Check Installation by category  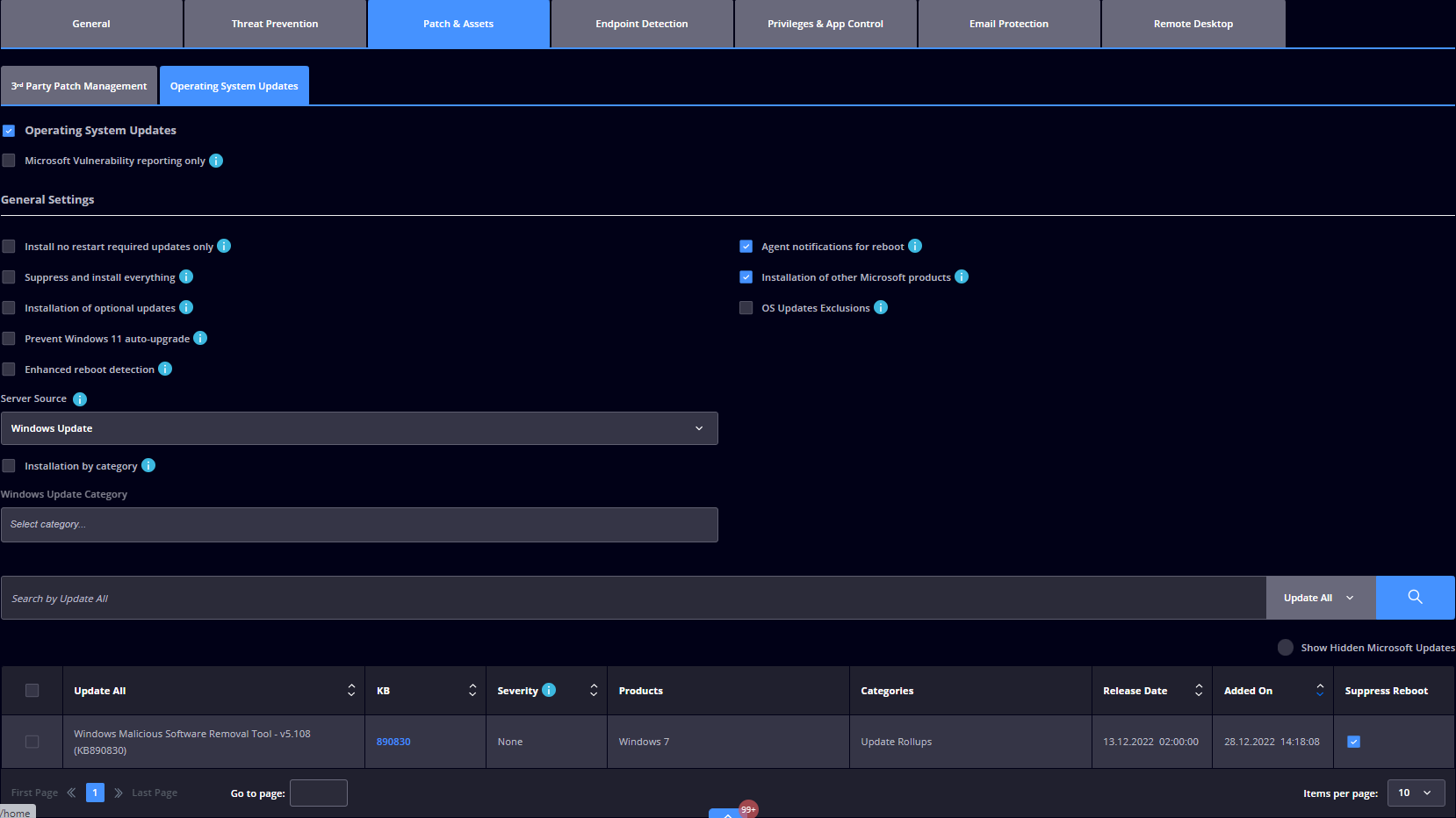pos(9,466)
